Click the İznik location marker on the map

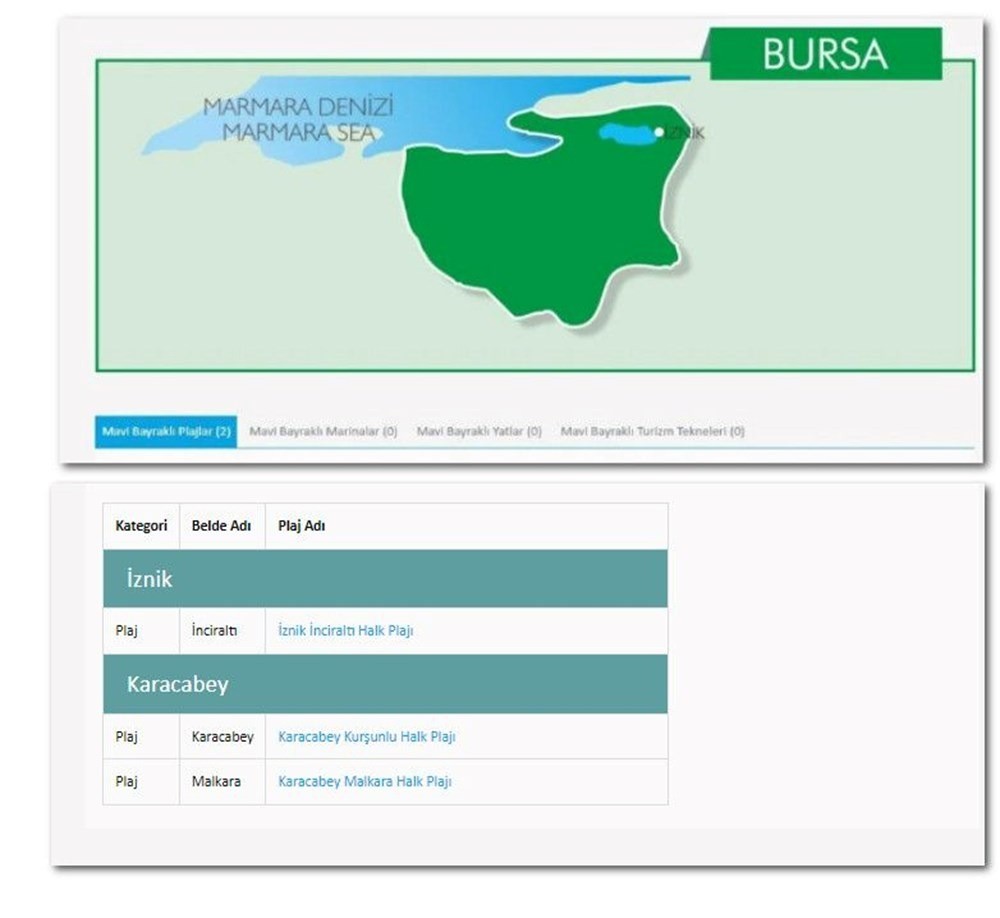pos(658,132)
